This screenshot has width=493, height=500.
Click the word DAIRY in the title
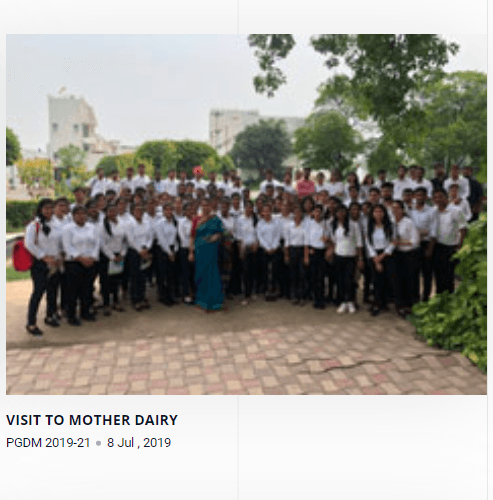coord(156,420)
